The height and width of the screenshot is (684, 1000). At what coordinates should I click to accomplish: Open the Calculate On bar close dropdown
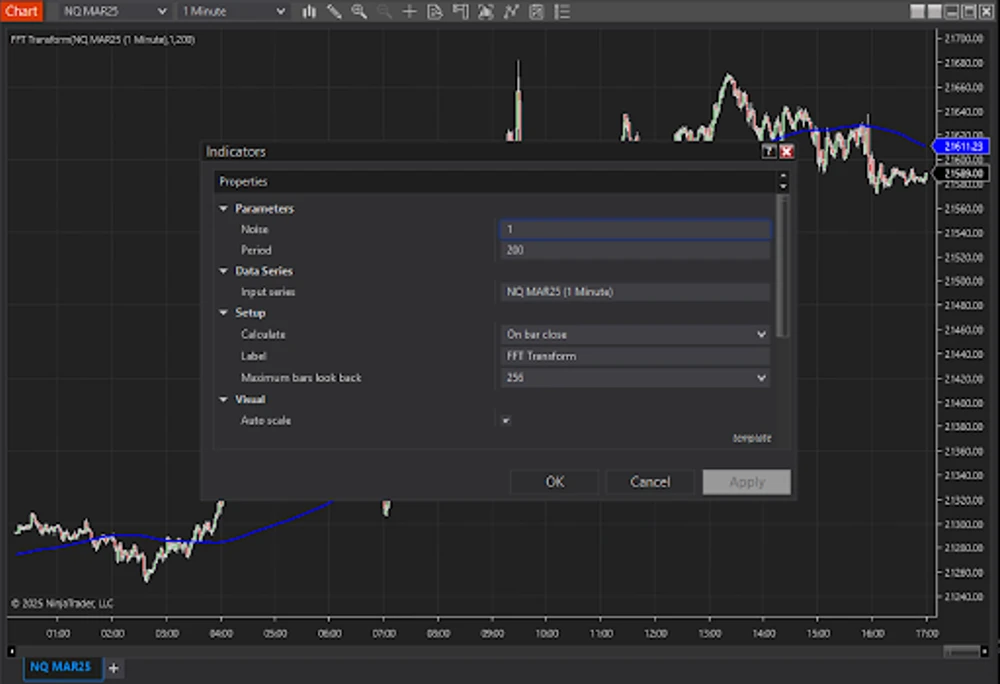(x=635, y=335)
